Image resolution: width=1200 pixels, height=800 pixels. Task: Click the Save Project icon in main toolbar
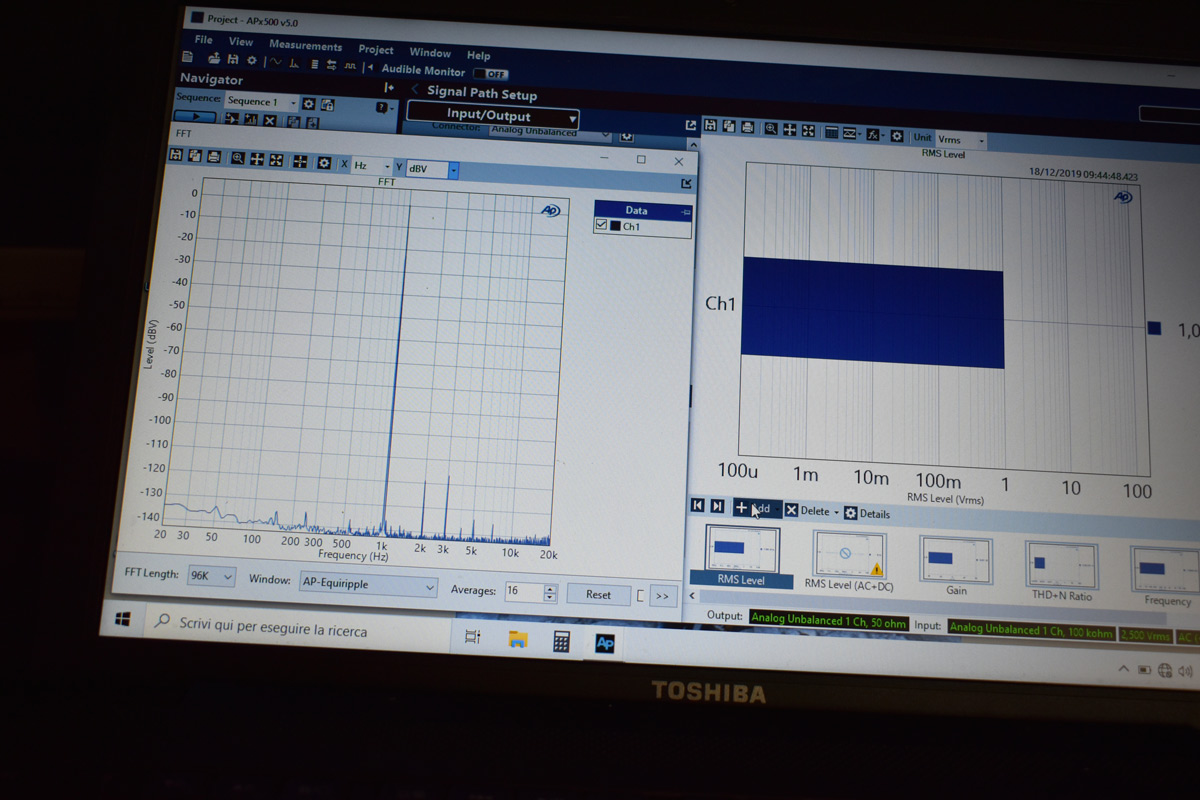pyautogui.click(x=232, y=59)
